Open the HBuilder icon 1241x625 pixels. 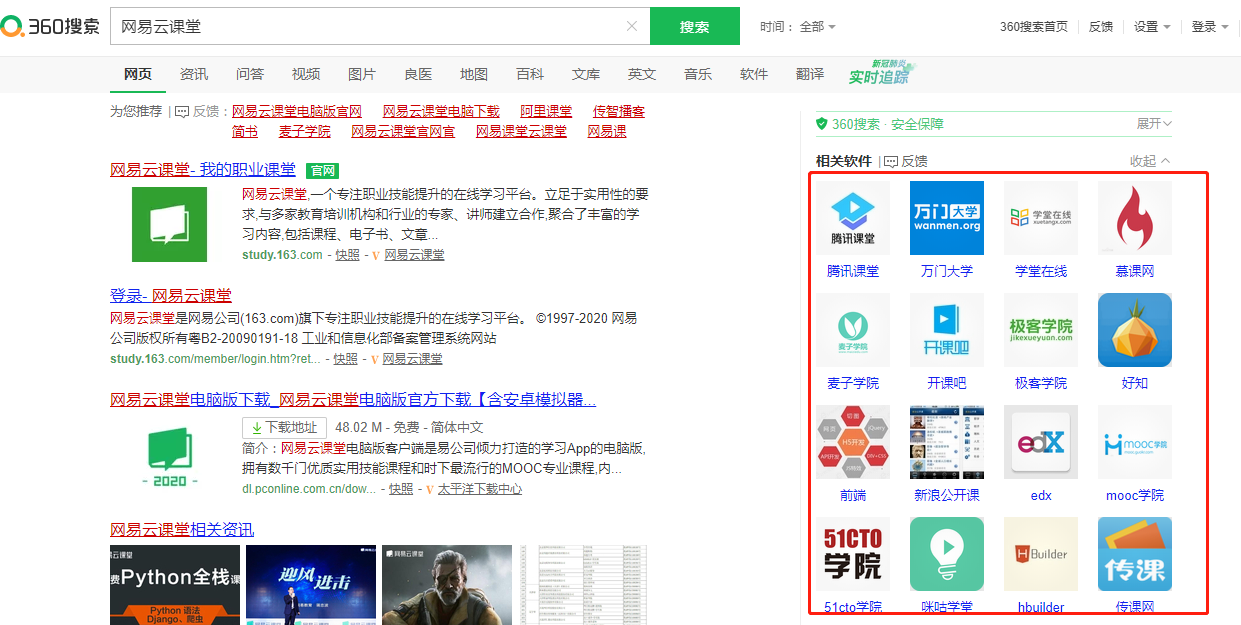(x=1041, y=554)
